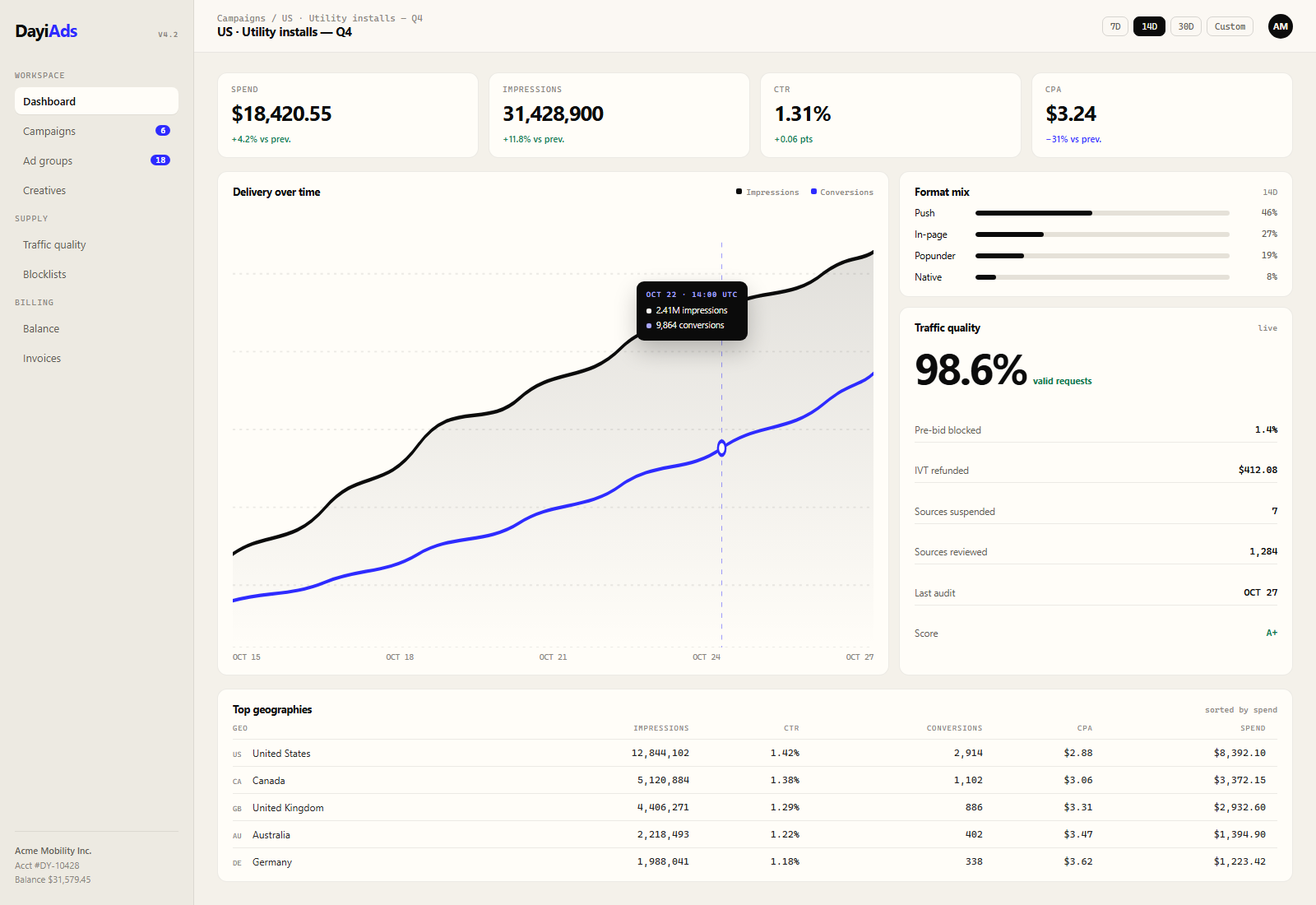Click Canada CPA $3.06
This screenshot has width=1316, height=905.
point(1078,780)
